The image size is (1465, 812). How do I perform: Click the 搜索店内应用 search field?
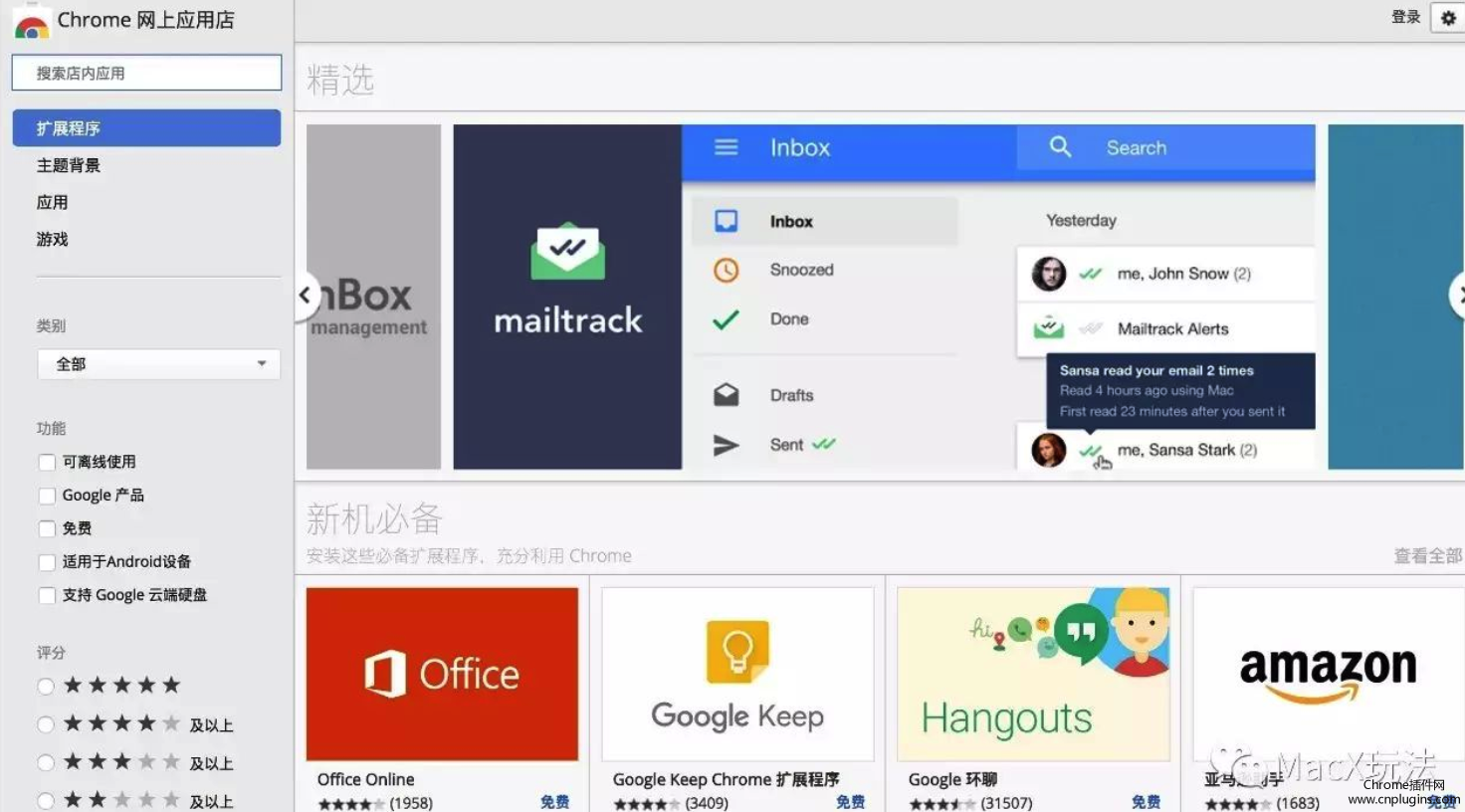point(146,73)
